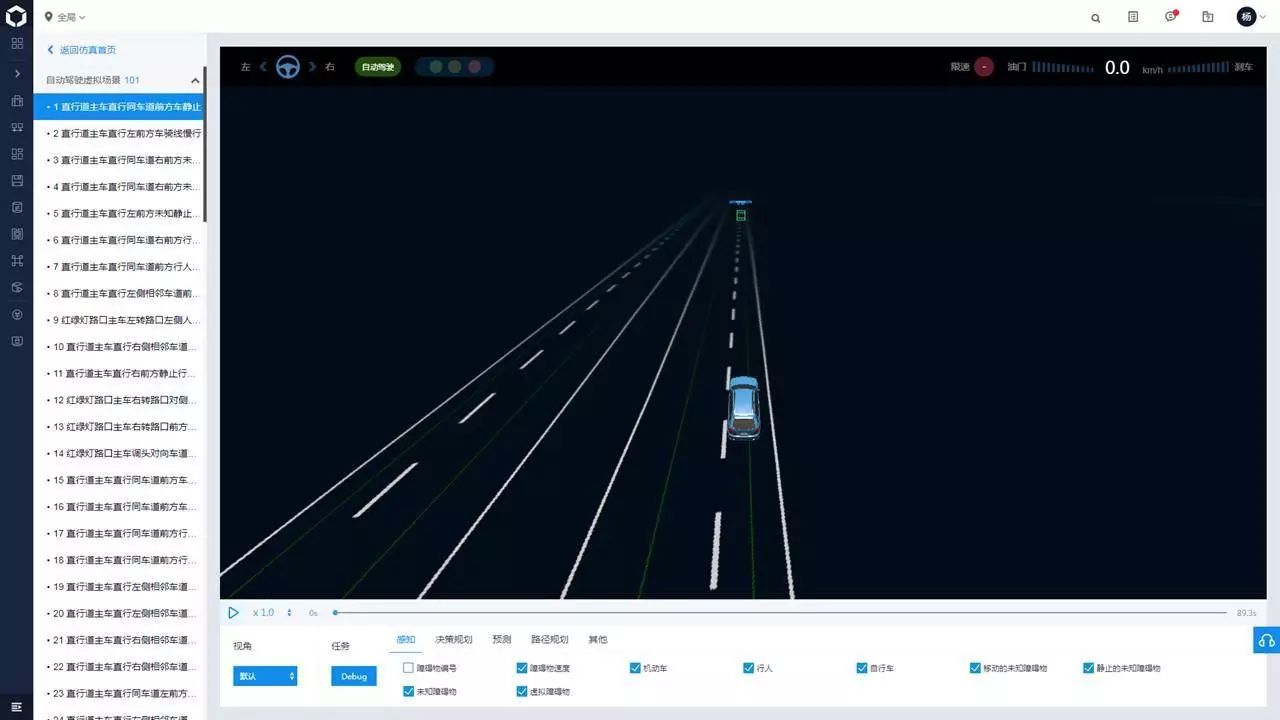Uncheck the 静止的未知障碍物 checkbox

[1089, 668]
